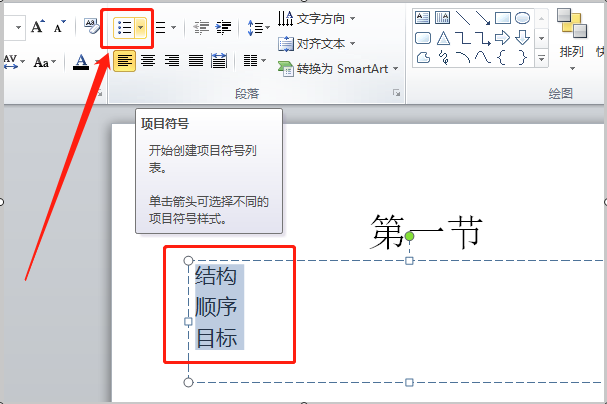
Task: Select the rectangle shape
Action: (x=502, y=18)
